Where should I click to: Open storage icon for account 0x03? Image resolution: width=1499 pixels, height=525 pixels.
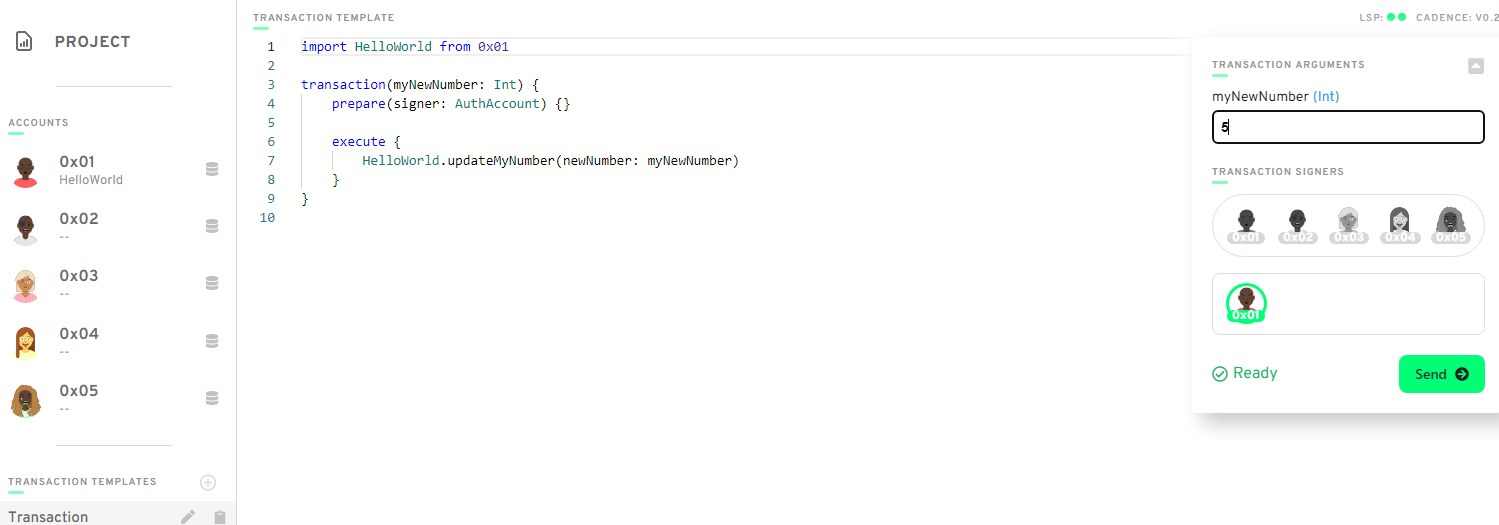tap(212, 283)
